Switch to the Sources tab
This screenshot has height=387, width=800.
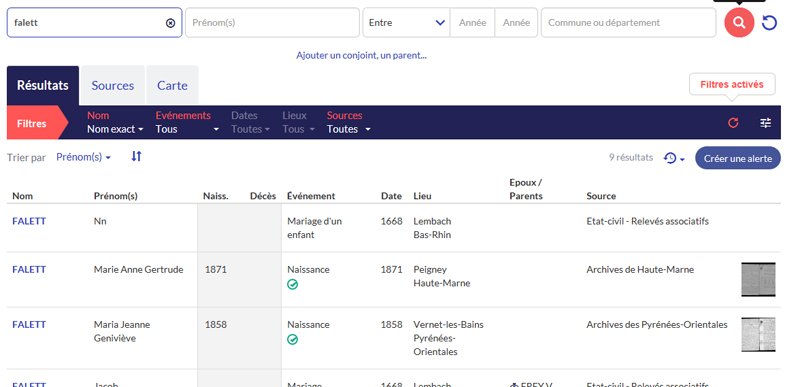(x=113, y=86)
